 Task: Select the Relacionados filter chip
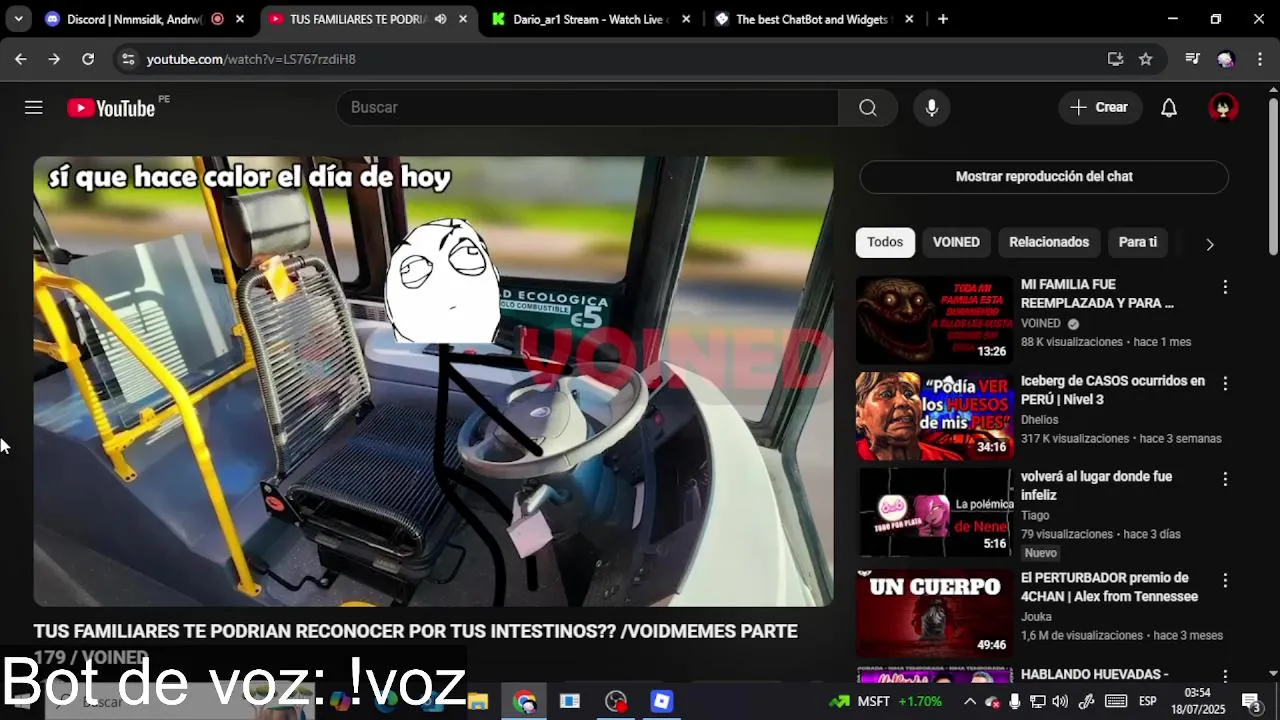pyautogui.click(x=1049, y=242)
